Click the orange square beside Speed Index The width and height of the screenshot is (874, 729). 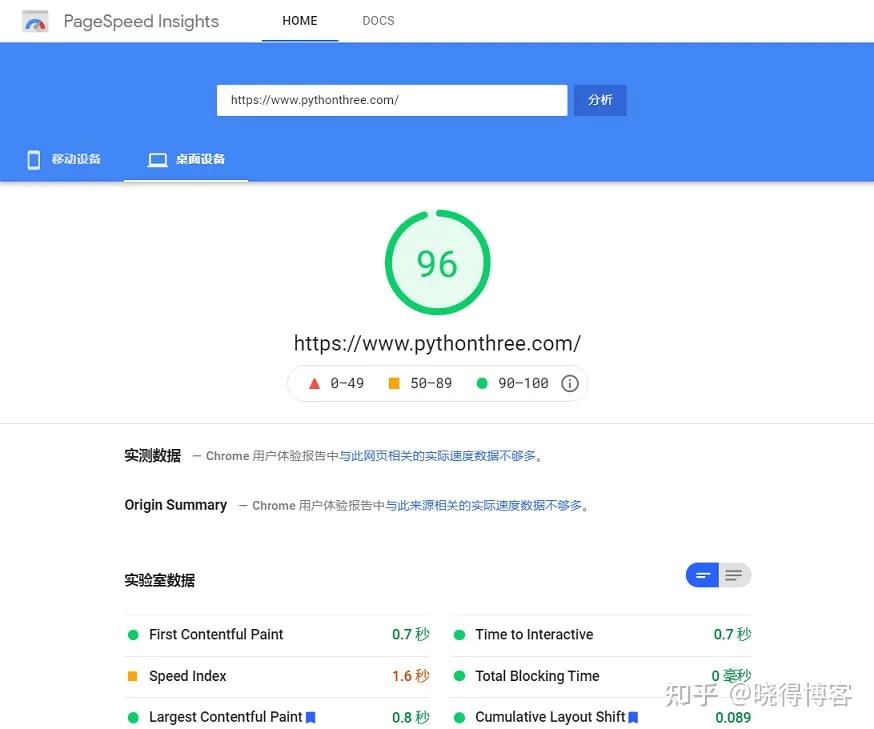click(131, 676)
